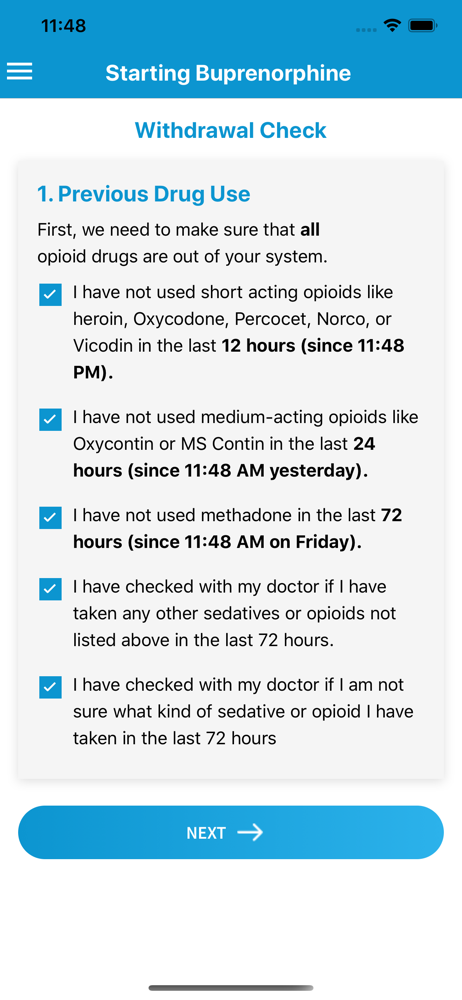Toggle the medium-acting opioids checkbox

click(x=50, y=420)
